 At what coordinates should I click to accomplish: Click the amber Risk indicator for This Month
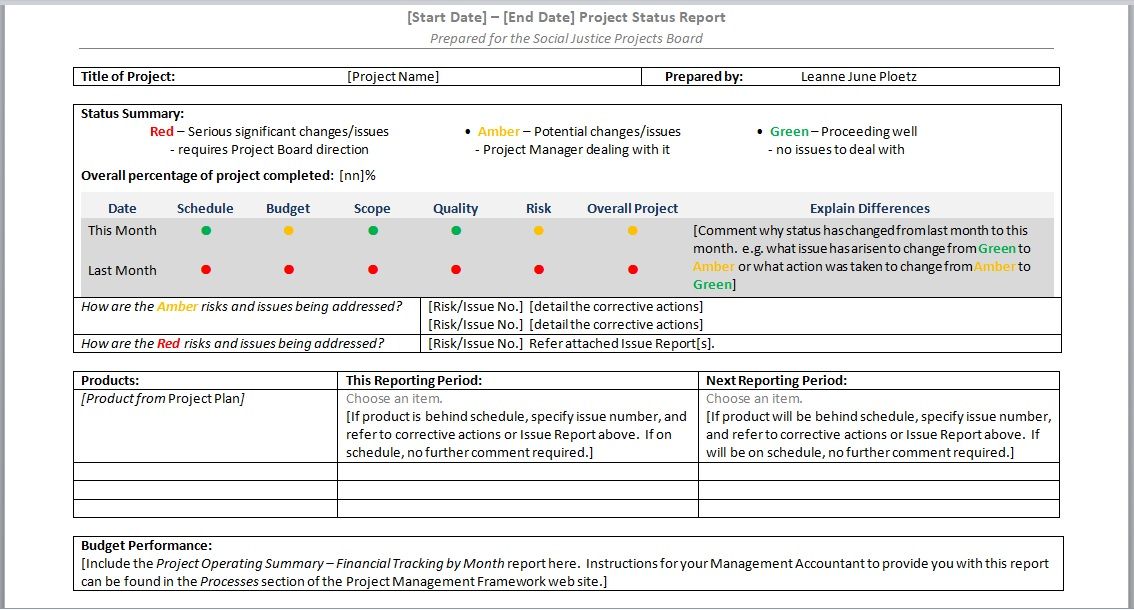[x=538, y=230]
